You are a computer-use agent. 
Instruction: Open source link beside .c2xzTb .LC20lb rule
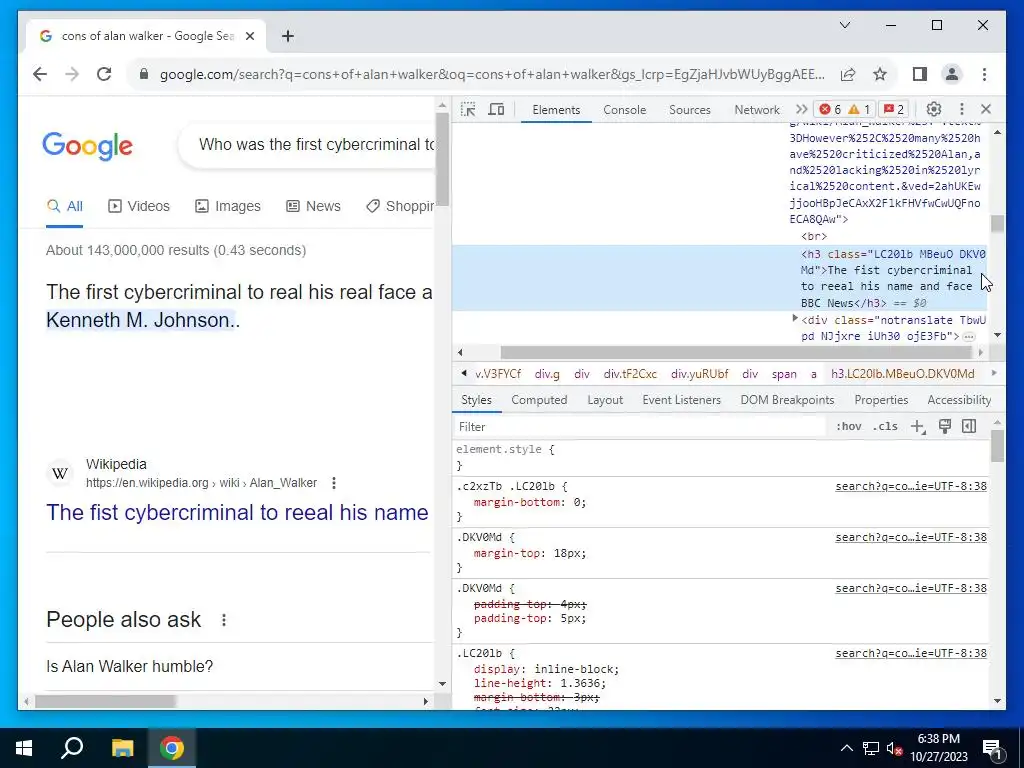[911, 486]
